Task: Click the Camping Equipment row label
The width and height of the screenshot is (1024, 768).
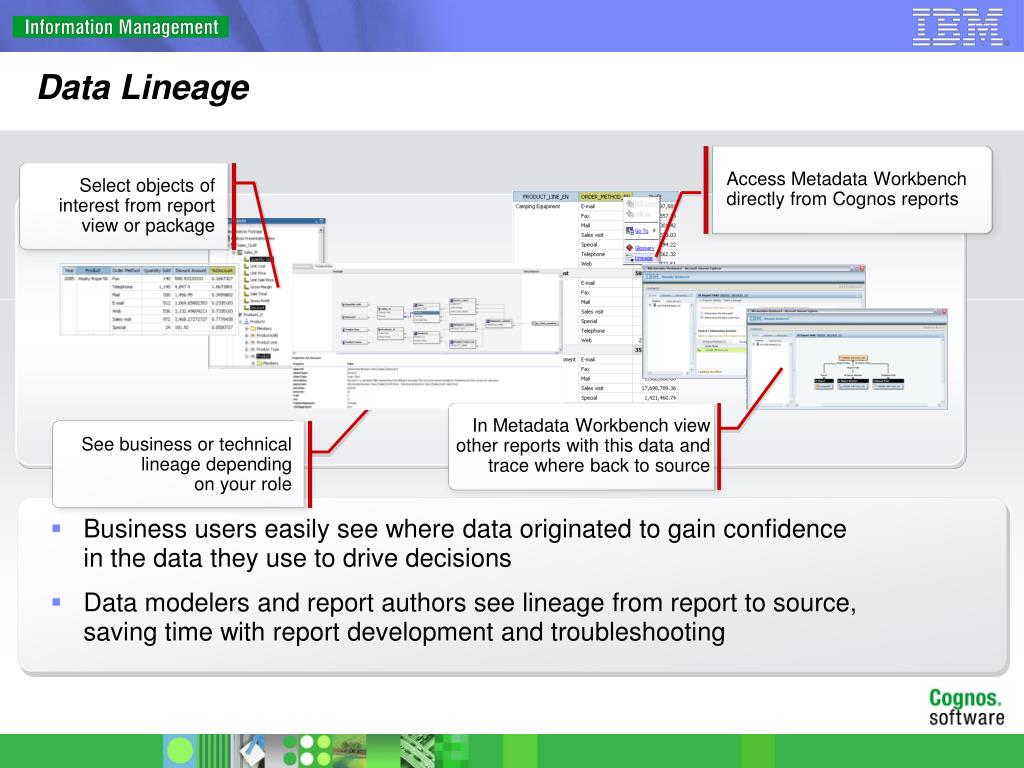Action: (x=537, y=206)
